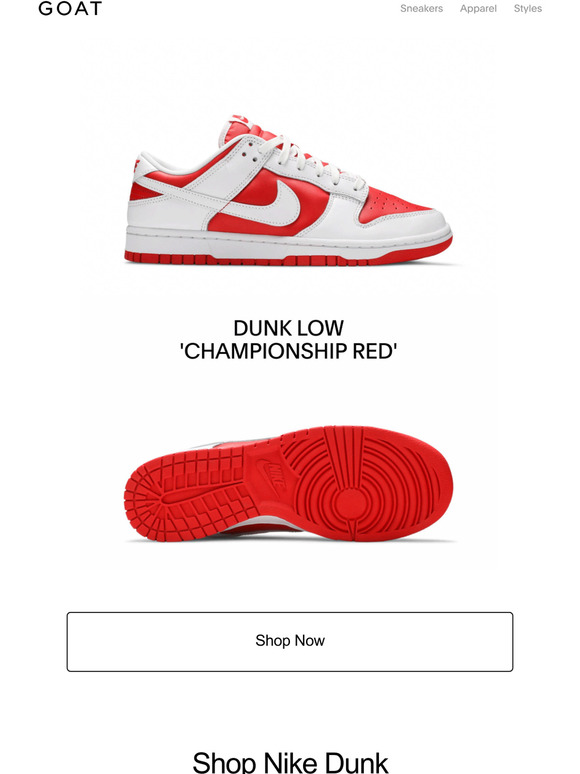Screen dimensions: 580x774
Task: Click the Shop Now button
Action: [x=290, y=641]
